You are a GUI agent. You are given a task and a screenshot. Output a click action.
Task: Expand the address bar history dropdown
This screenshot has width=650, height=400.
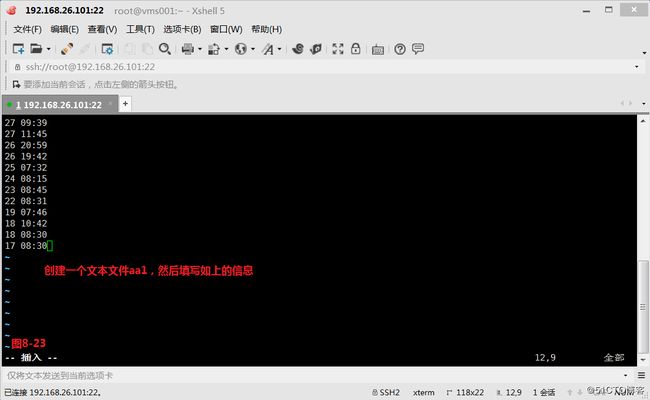(637, 67)
